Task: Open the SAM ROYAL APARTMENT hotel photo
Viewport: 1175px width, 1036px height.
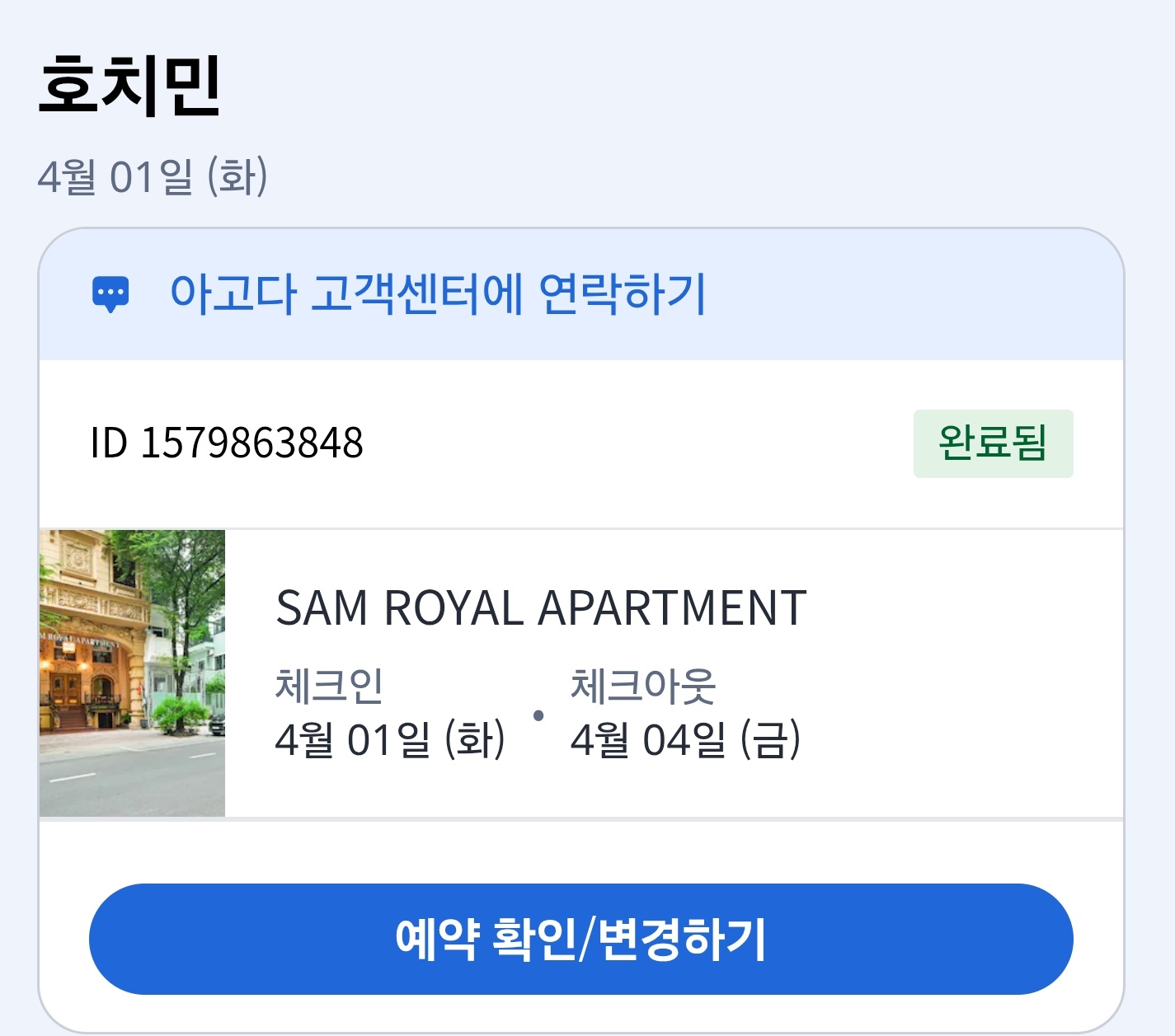Action: (132, 673)
